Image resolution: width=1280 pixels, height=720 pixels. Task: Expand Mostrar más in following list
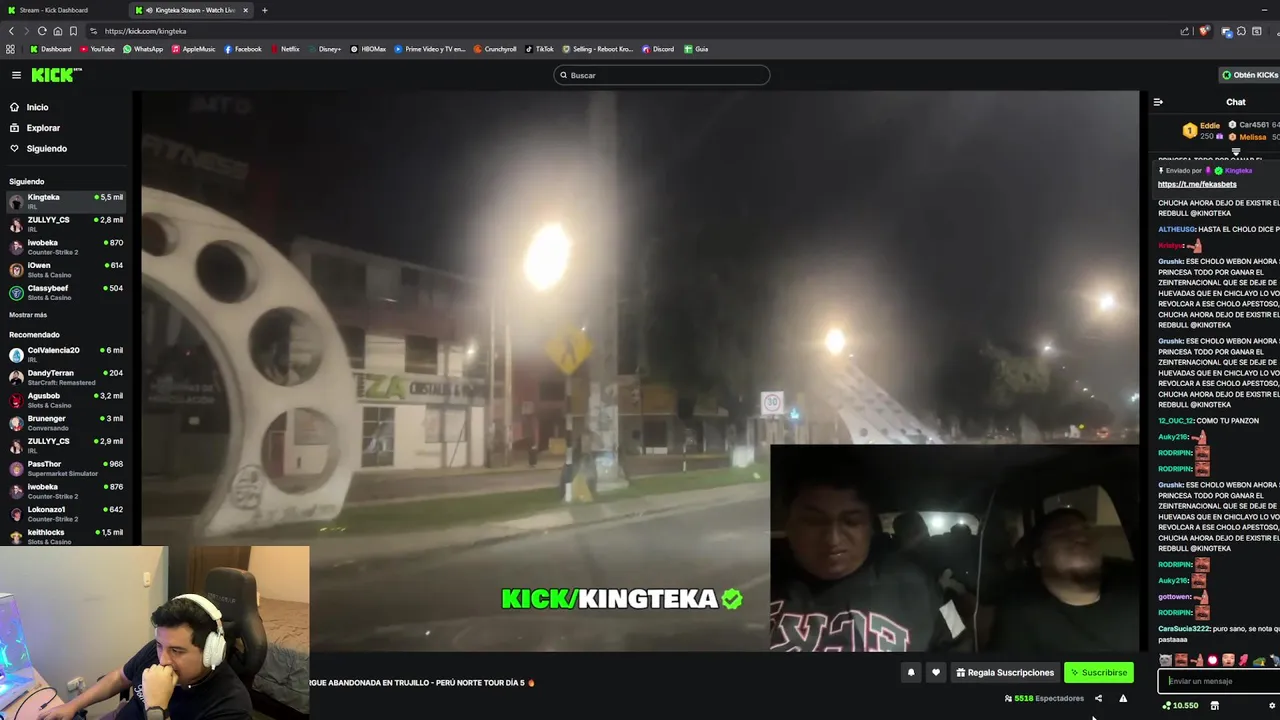click(28, 315)
